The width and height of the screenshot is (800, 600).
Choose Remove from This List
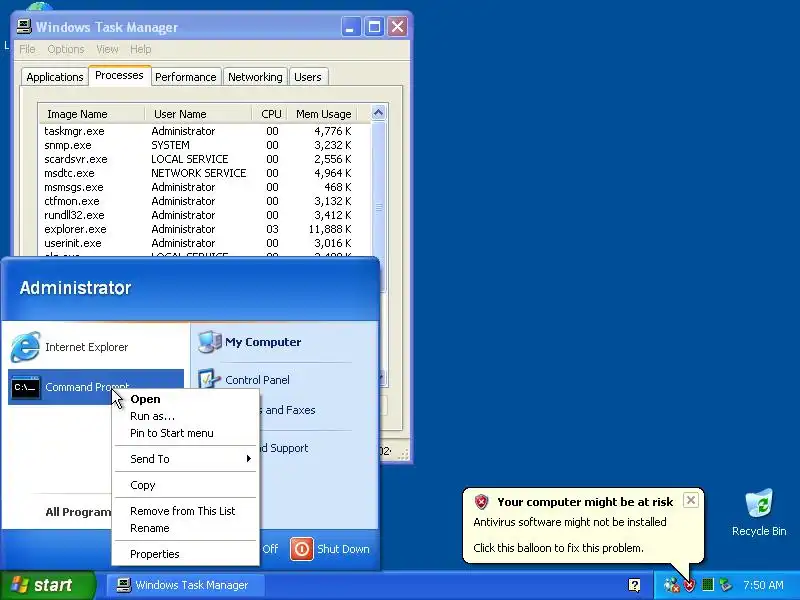point(186,511)
